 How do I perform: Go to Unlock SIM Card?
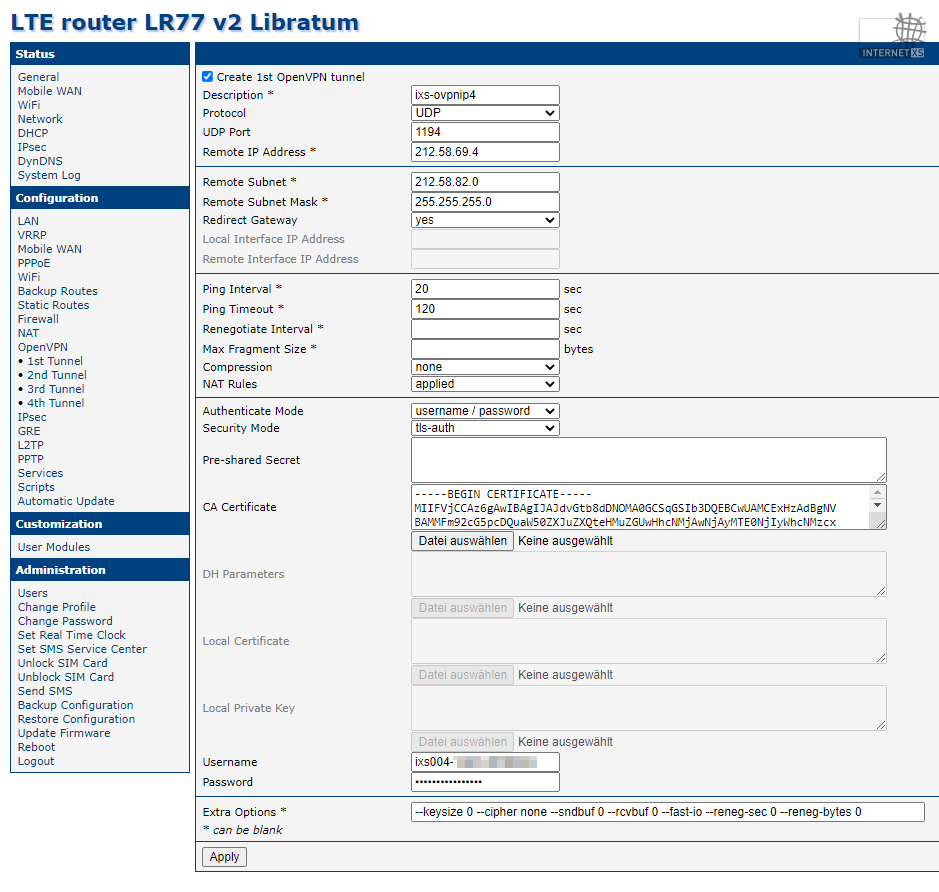tap(62, 663)
